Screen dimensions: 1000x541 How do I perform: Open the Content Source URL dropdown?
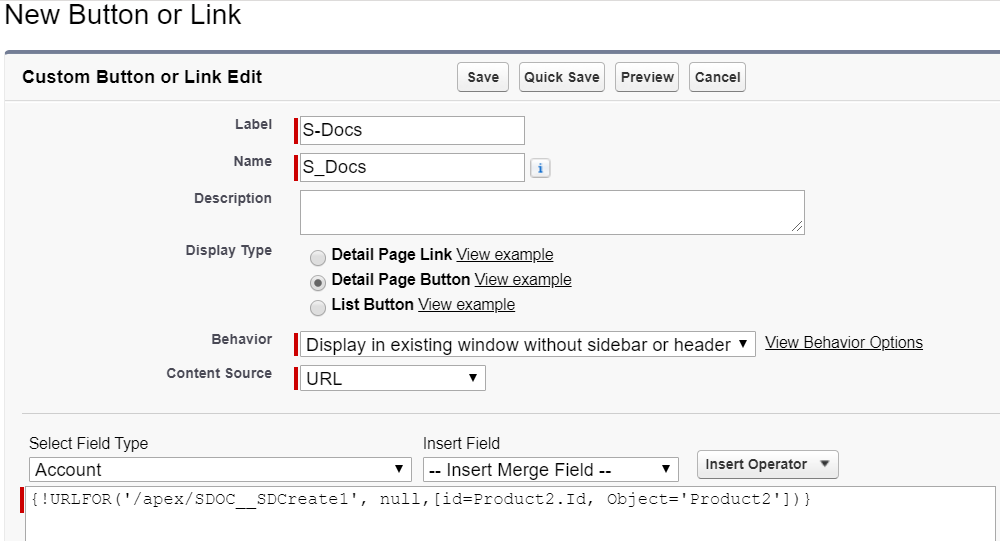tap(393, 378)
